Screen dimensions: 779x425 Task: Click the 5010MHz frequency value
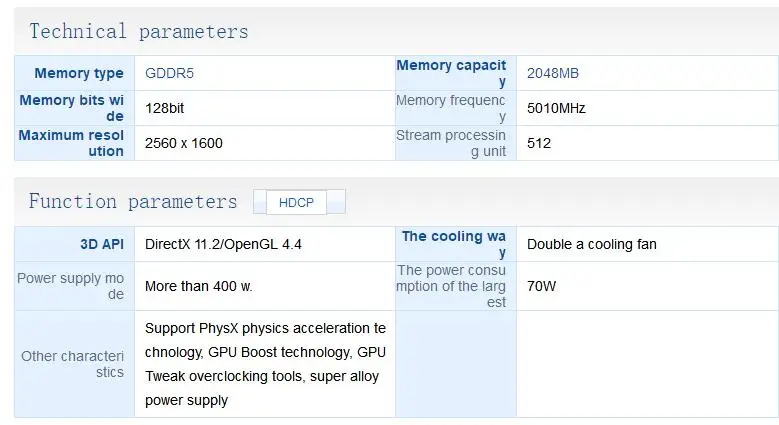[x=556, y=108]
